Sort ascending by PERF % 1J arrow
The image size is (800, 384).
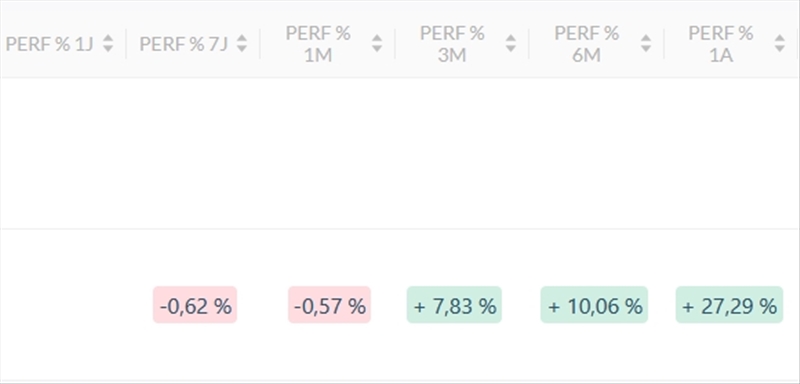coord(108,38)
